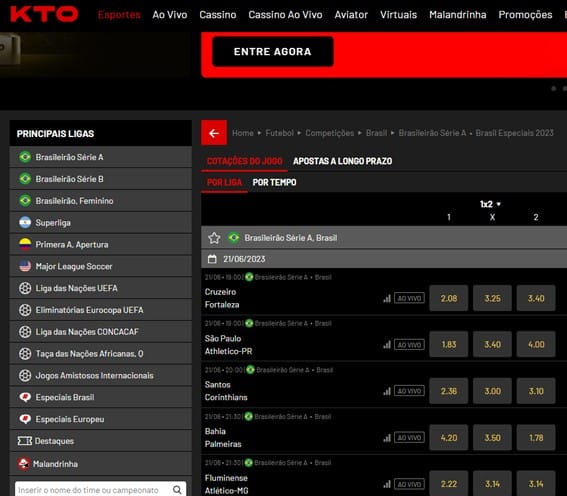Image resolution: width=567 pixels, height=496 pixels.
Task: Click Competições in the breadcrumb
Action: [330, 133]
